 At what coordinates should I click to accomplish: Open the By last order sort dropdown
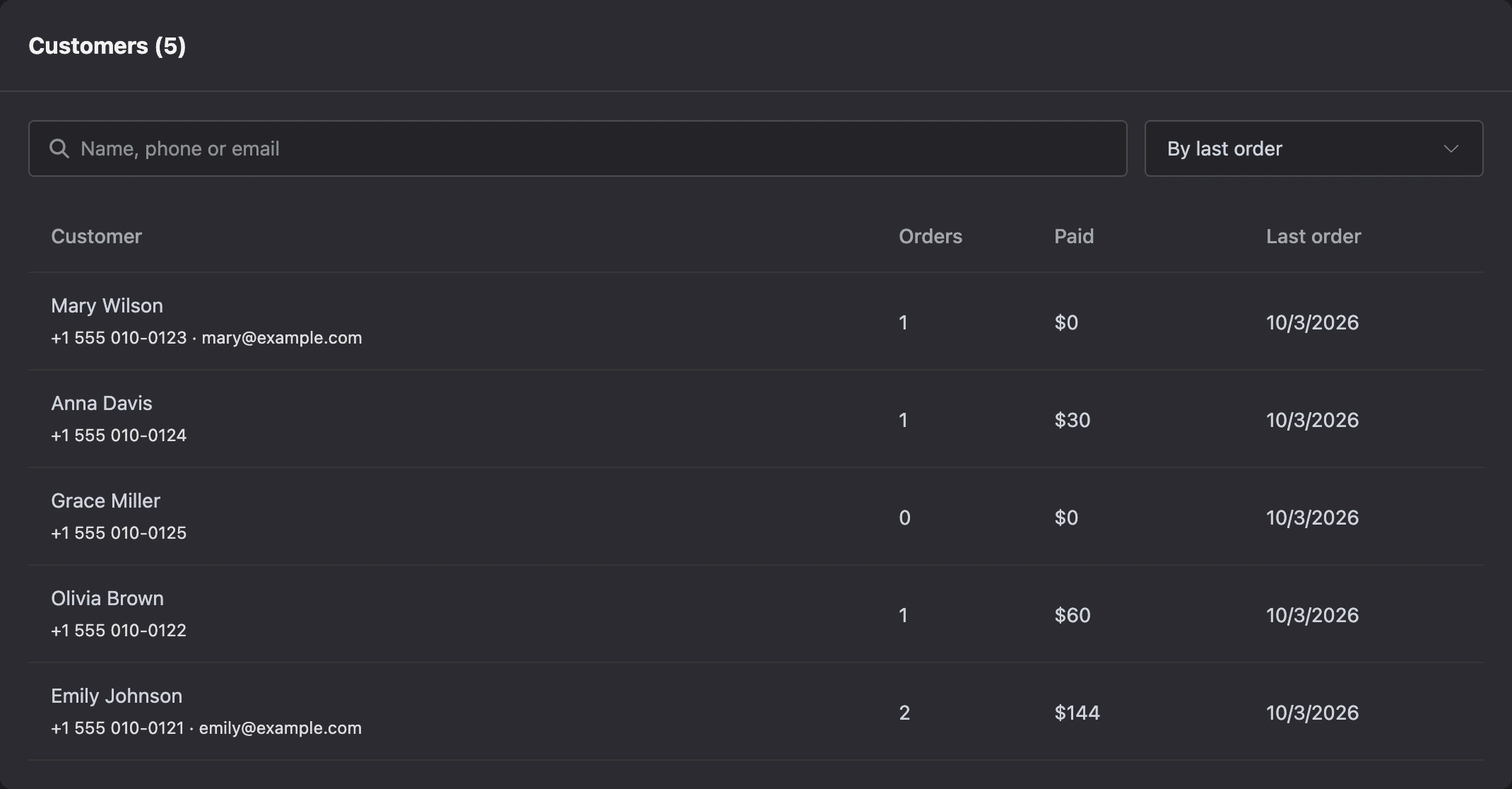coord(1313,148)
